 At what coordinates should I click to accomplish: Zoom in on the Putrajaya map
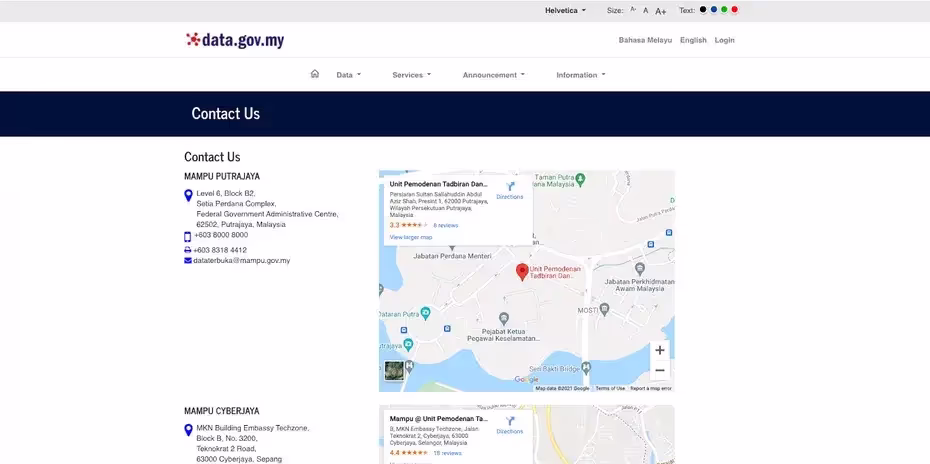point(659,350)
